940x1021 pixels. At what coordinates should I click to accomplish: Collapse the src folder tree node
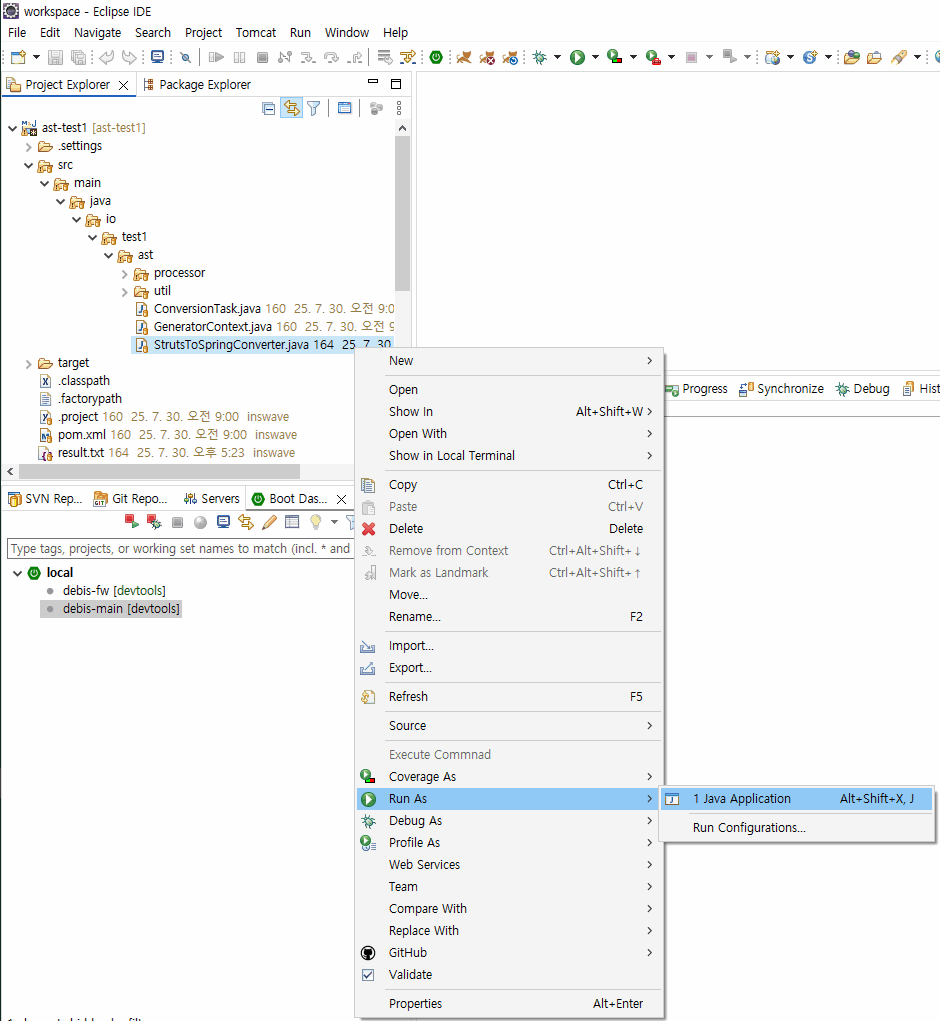point(28,165)
